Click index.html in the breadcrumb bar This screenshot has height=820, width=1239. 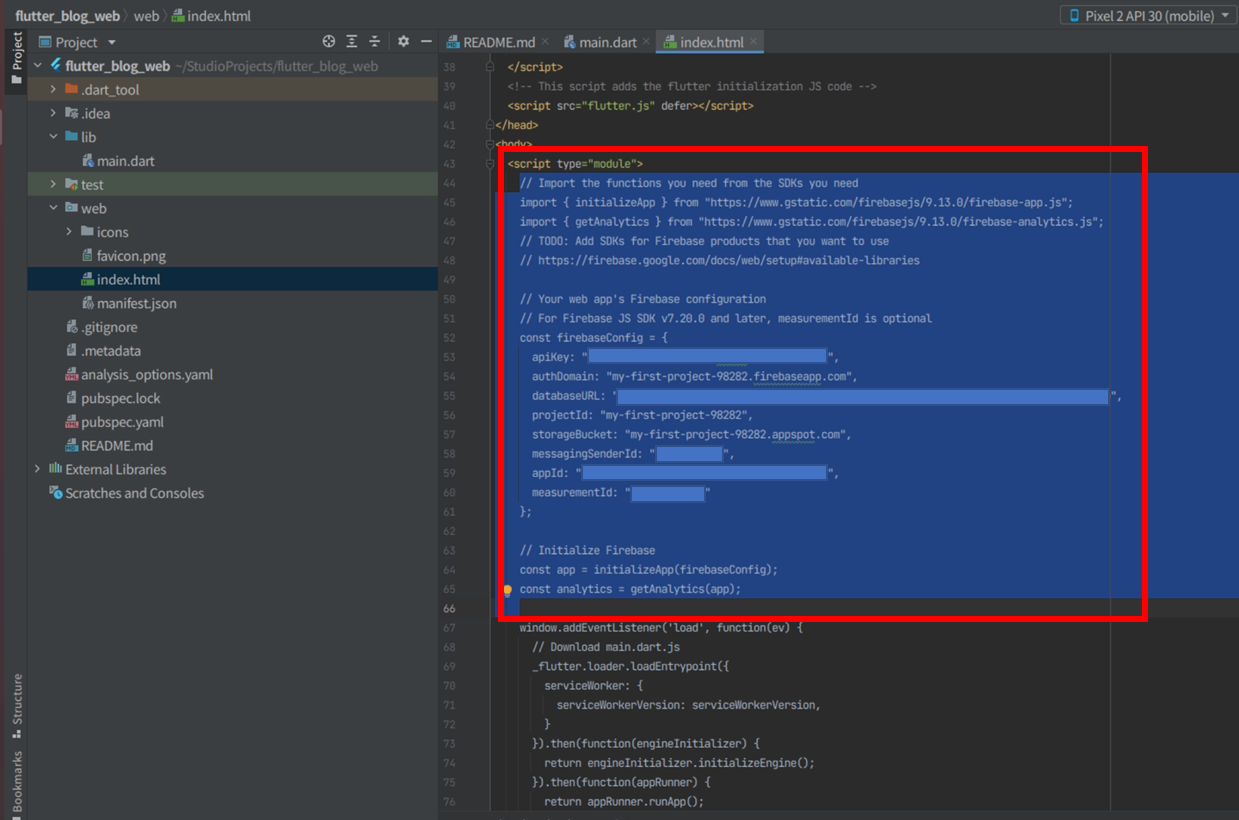click(211, 16)
